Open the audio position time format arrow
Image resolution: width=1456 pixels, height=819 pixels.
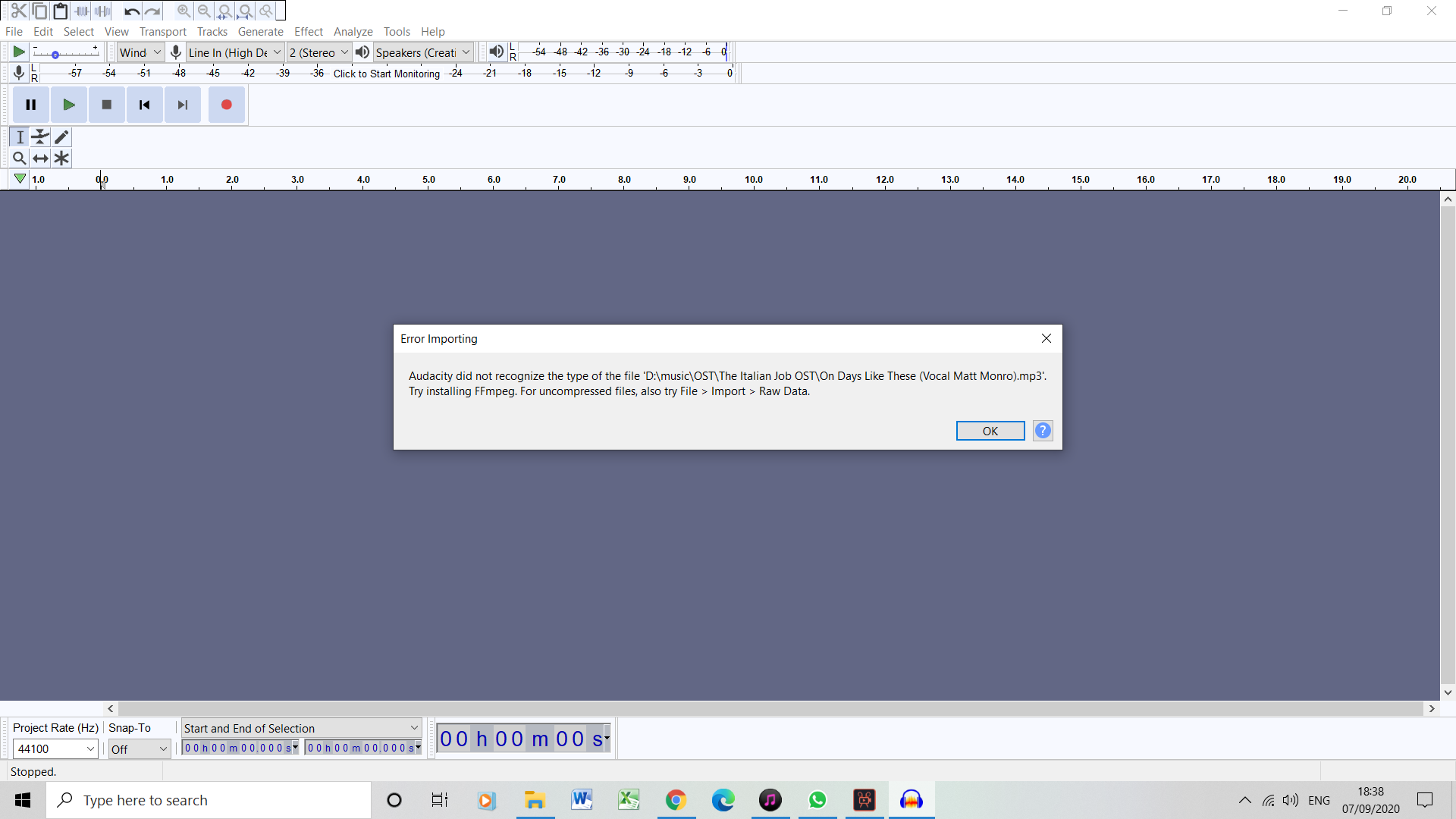[x=607, y=737]
